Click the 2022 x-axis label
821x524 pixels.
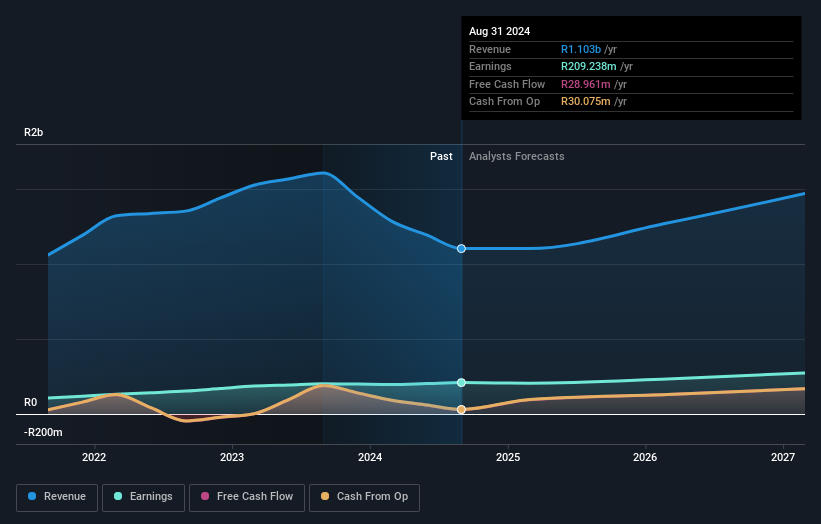tap(94, 458)
